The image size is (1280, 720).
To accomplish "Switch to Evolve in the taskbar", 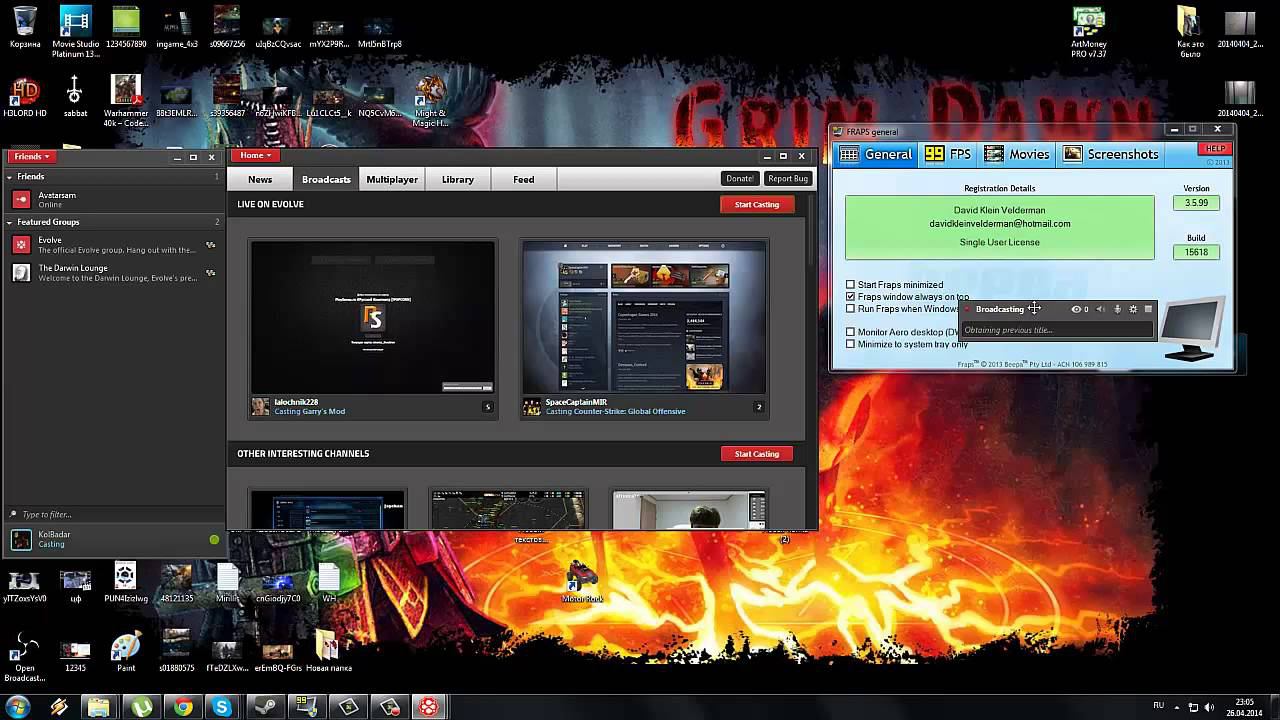I will pyautogui.click(x=429, y=707).
